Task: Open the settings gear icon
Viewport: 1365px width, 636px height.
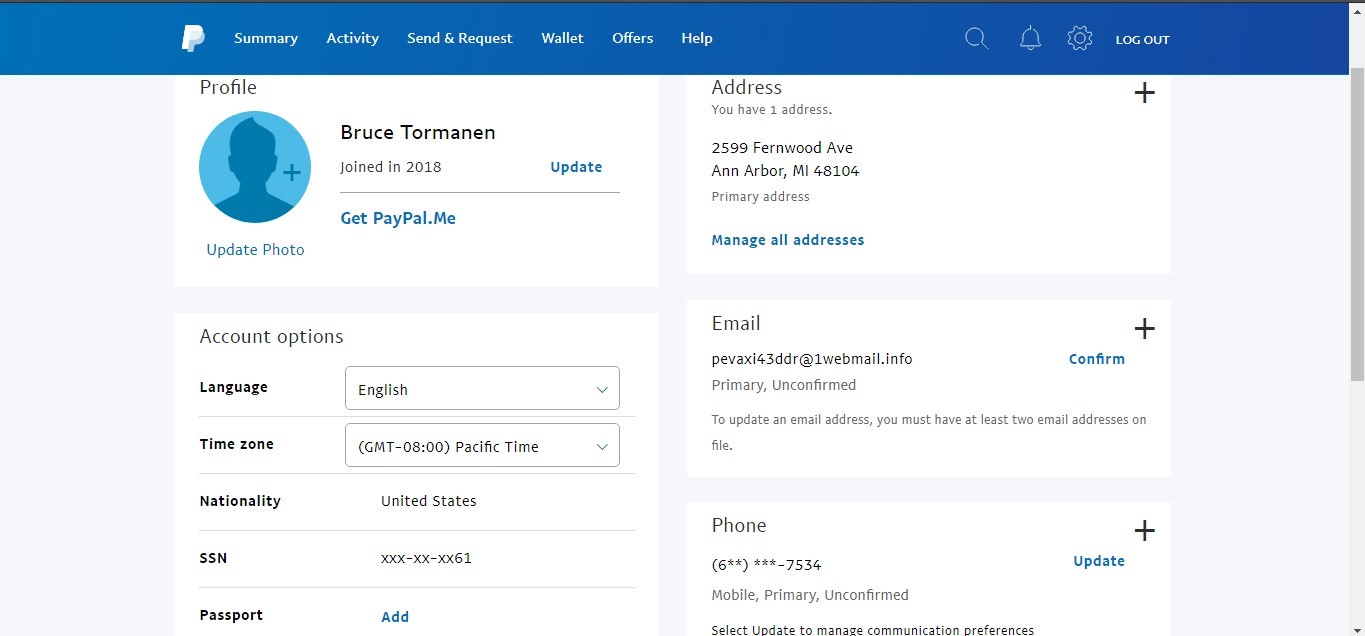Action: point(1079,39)
